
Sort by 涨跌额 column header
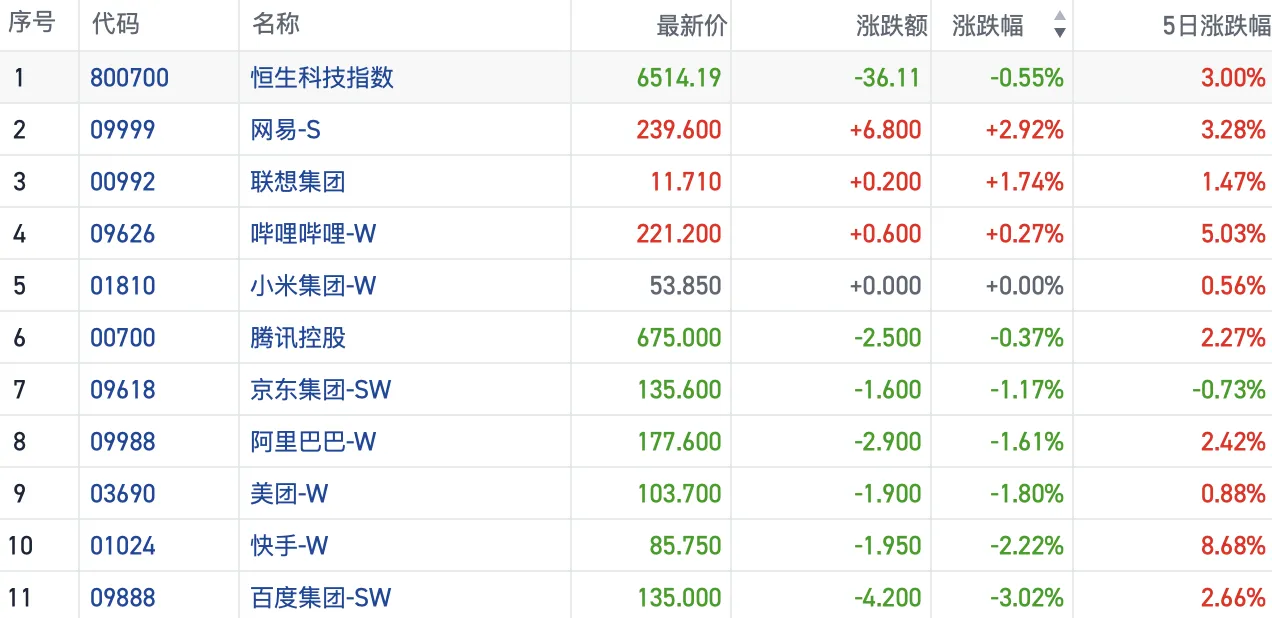[892, 26]
